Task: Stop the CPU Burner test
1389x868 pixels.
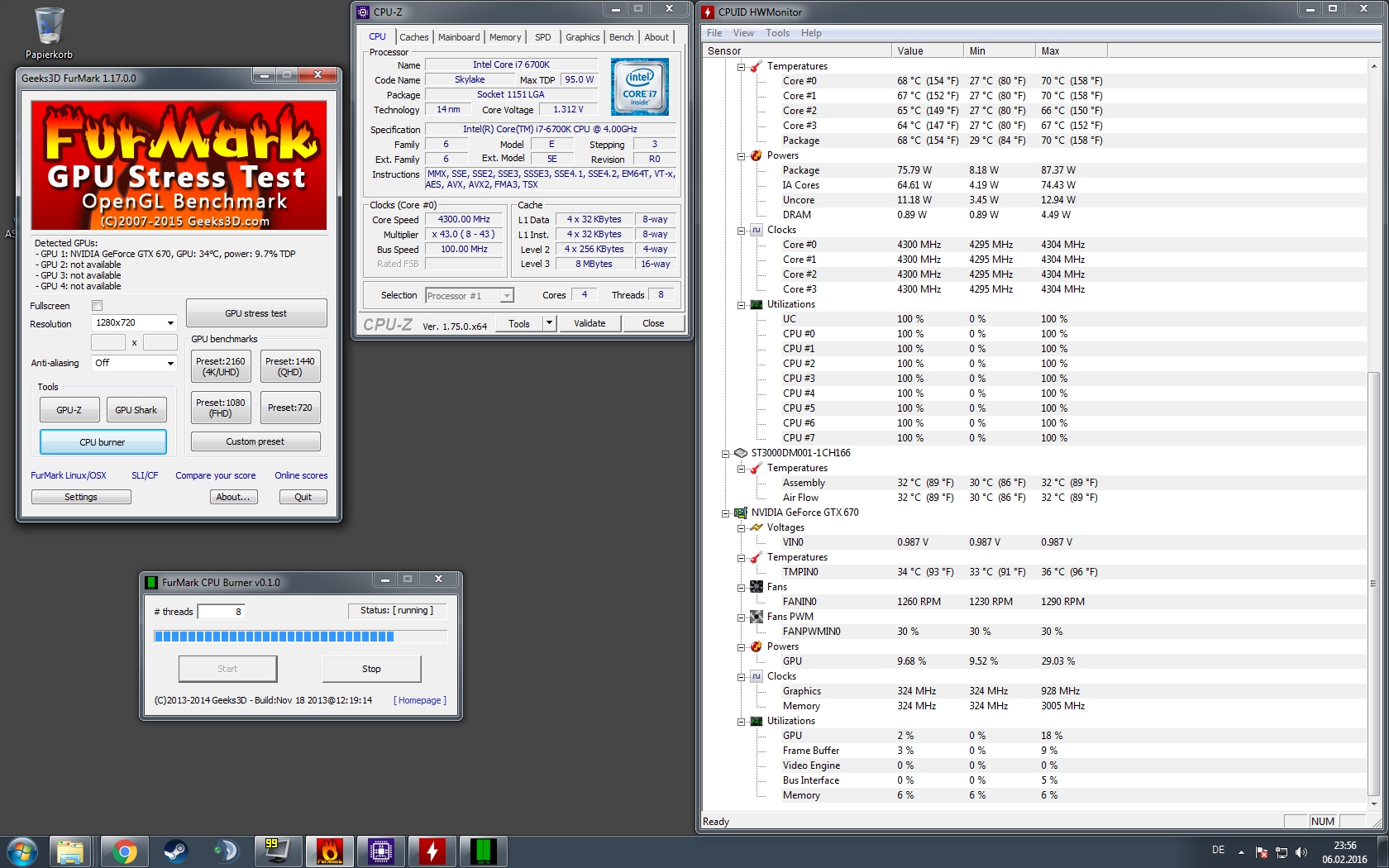Action: coord(371,669)
